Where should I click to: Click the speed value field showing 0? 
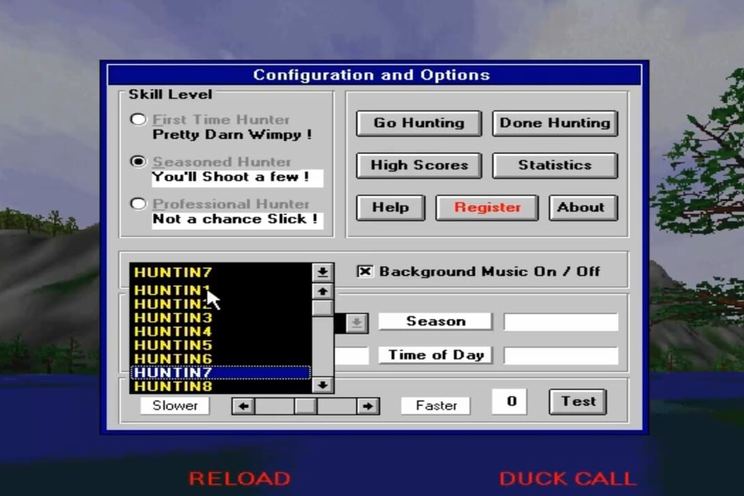pos(510,402)
